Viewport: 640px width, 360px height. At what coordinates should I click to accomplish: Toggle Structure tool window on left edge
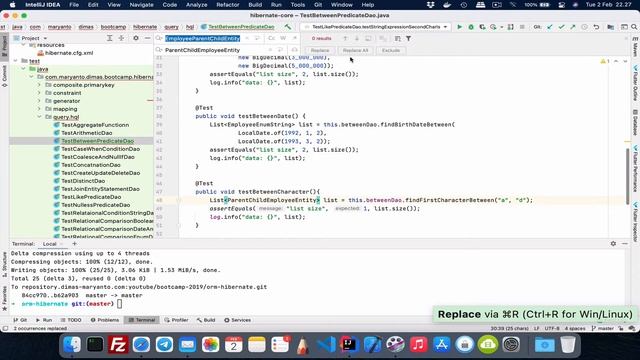click(x=4, y=265)
